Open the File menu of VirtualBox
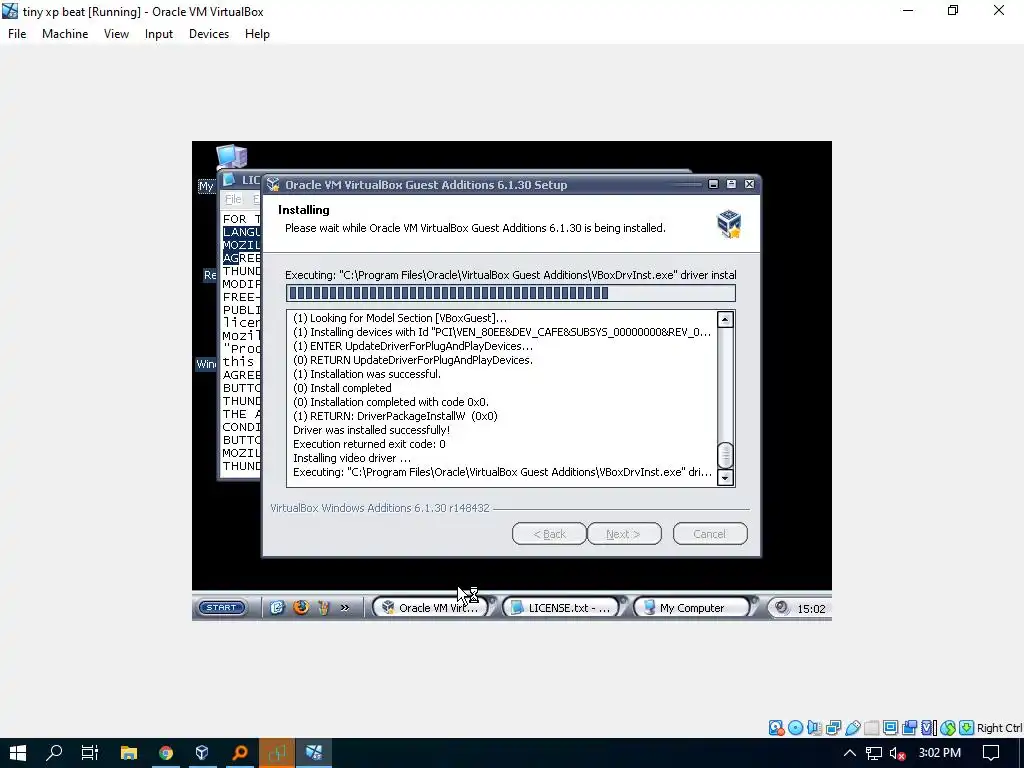Image resolution: width=1024 pixels, height=768 pixels. [17, 34]
